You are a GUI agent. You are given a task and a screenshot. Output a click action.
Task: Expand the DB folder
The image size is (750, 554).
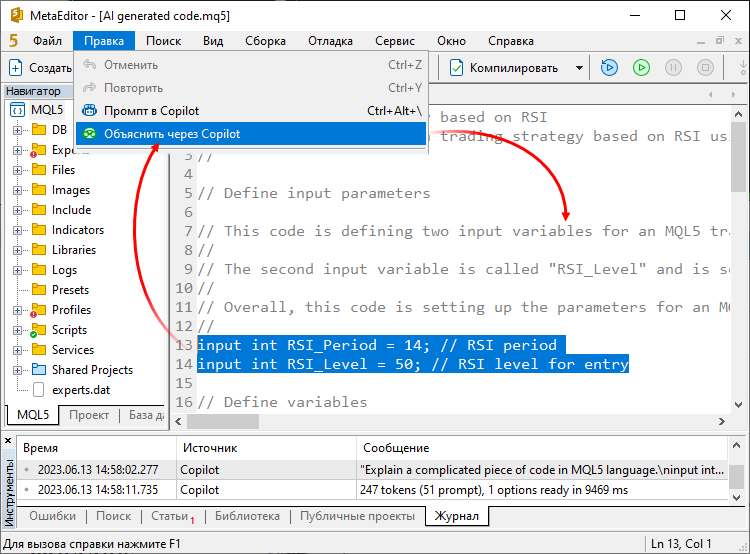(17, 130)
